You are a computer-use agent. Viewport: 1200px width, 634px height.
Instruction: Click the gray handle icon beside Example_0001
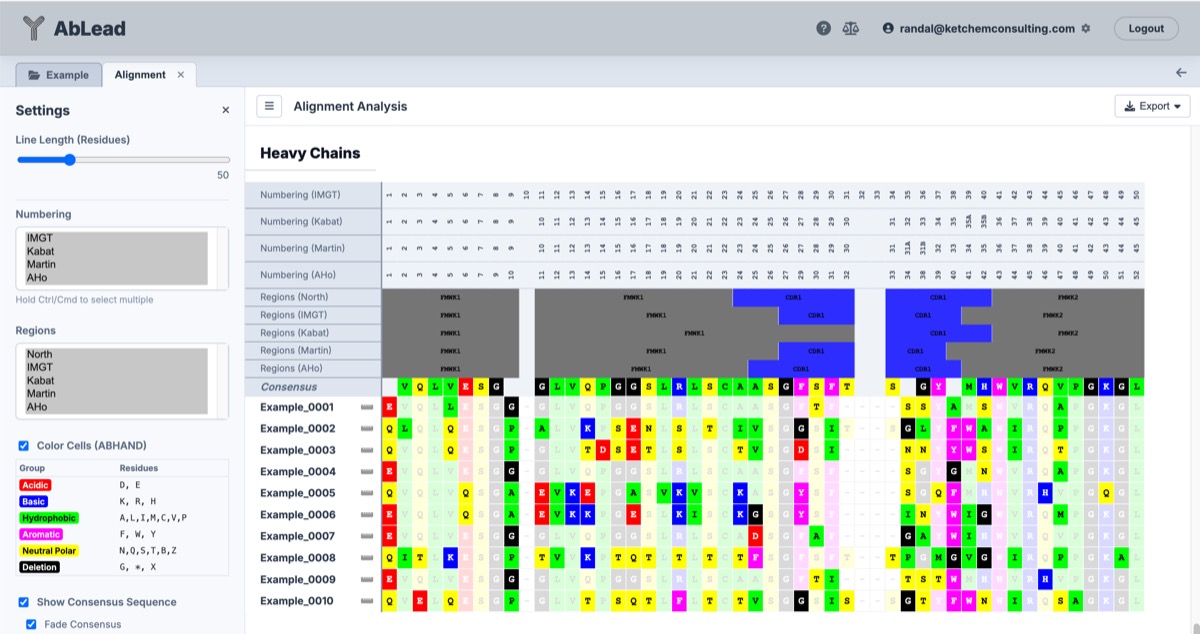coord(366,408)
